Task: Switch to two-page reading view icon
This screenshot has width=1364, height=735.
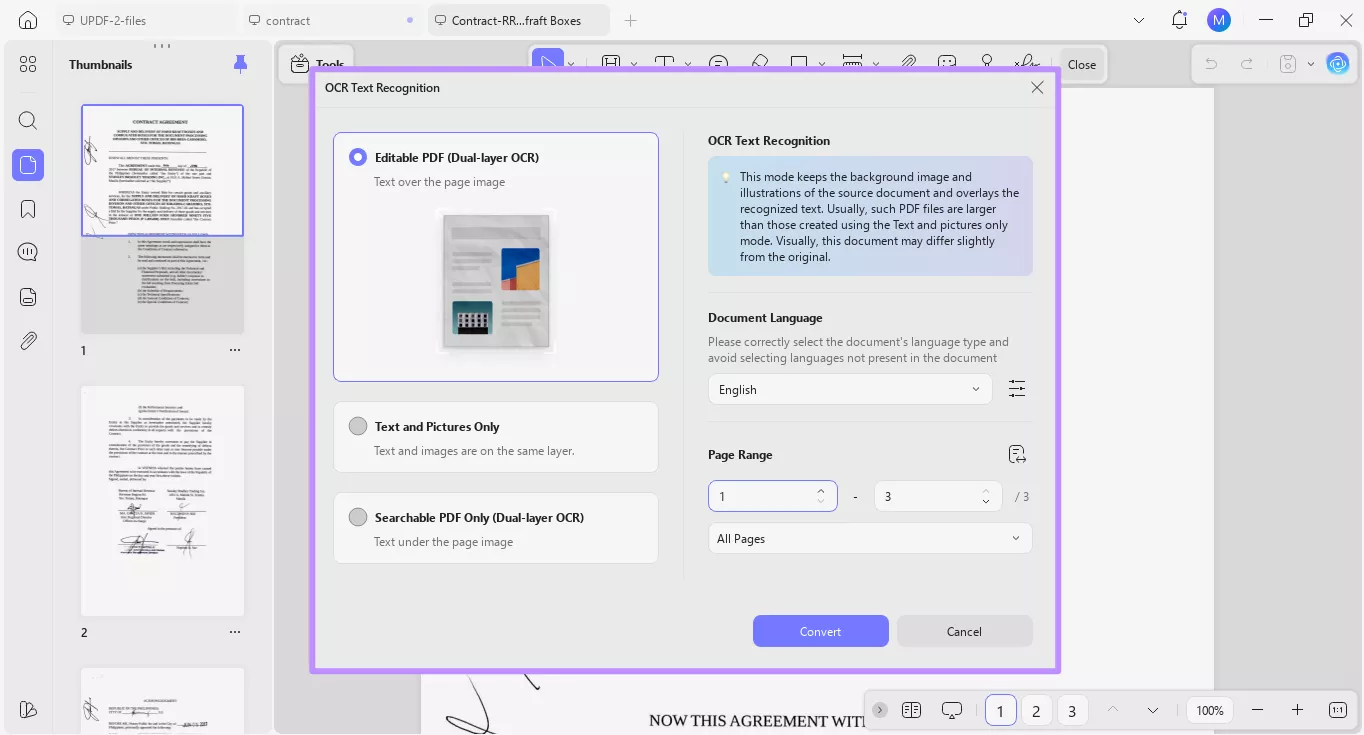Action: (911, 710)
